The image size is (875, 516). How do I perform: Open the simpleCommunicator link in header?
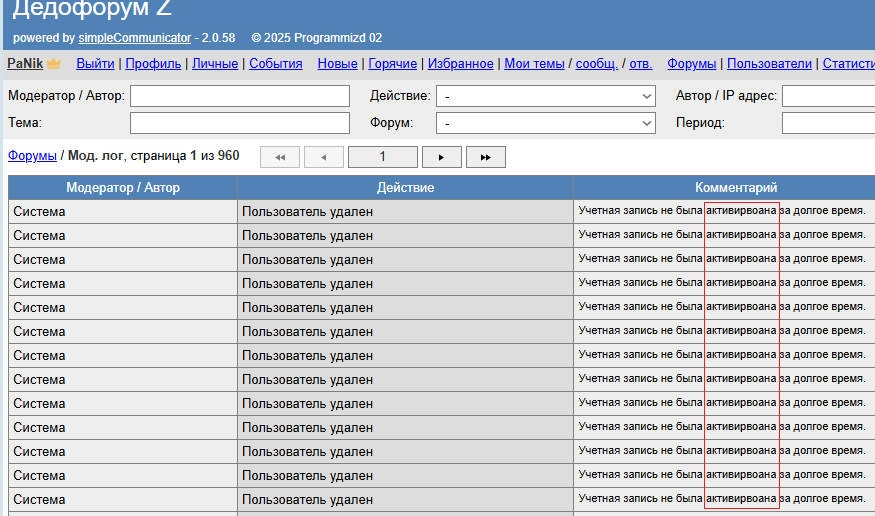[135, 38]
